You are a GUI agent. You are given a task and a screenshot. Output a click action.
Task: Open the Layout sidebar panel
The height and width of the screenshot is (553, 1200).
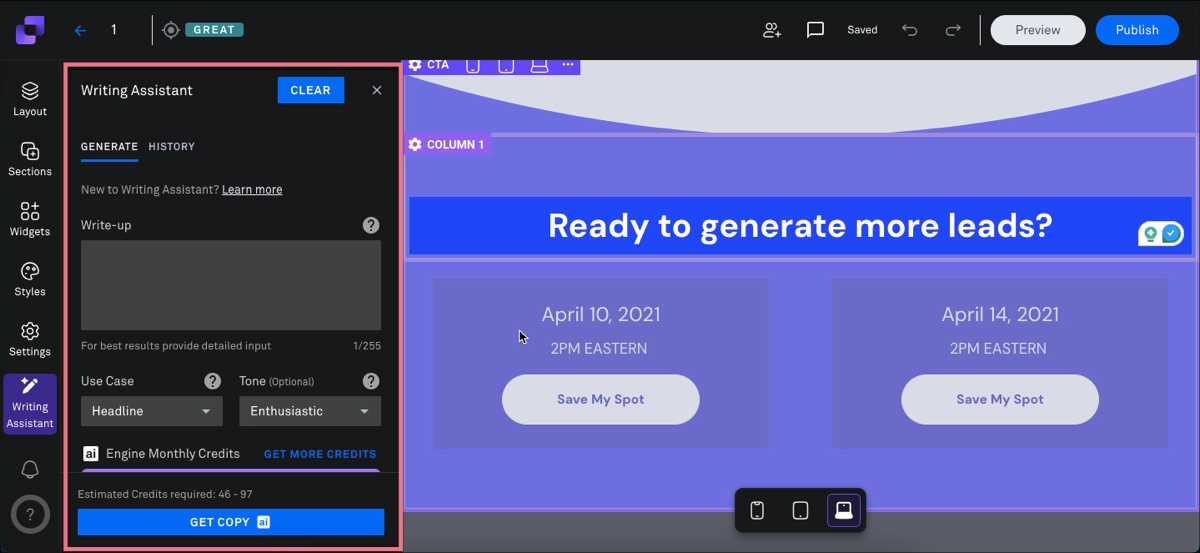(30, 99)
